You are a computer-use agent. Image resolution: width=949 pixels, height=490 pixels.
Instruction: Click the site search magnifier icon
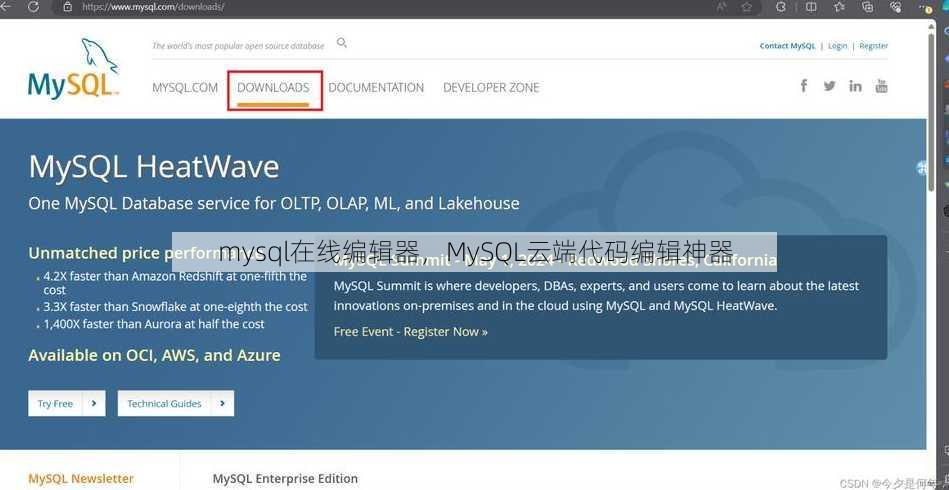[342, 43]
